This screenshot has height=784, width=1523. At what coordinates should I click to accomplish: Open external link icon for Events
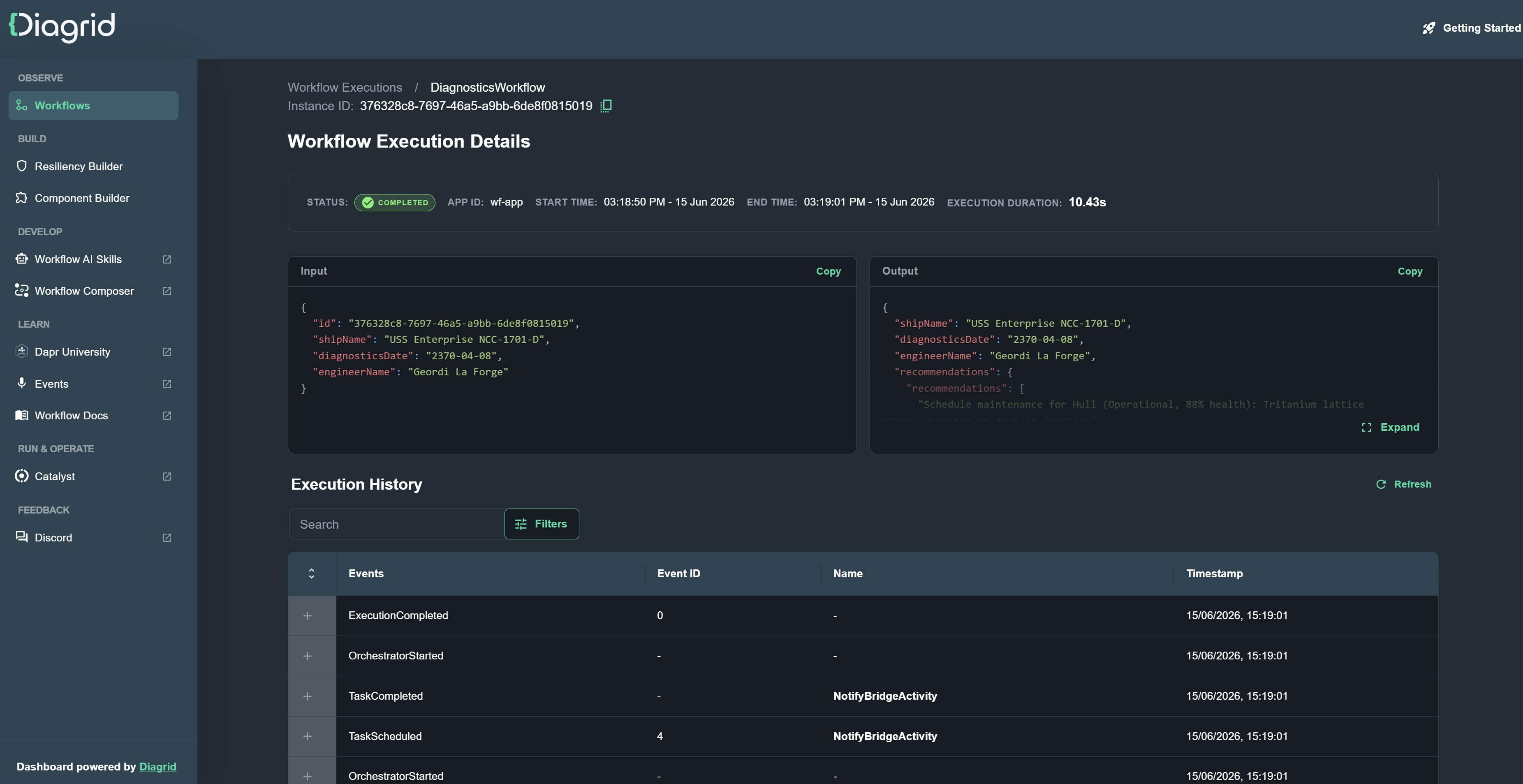click(x=167, y=384)
